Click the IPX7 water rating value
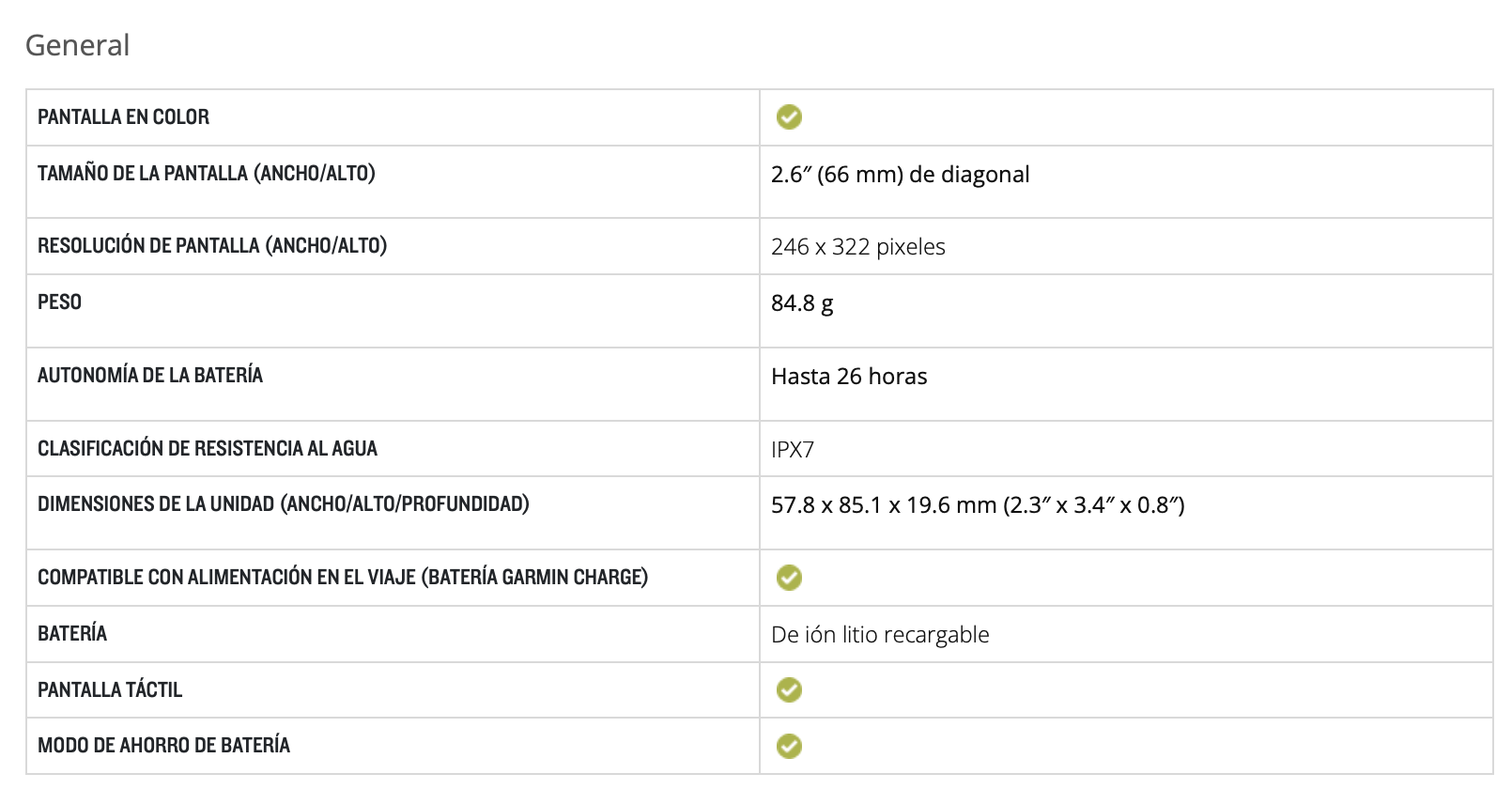 click(792, 450)
